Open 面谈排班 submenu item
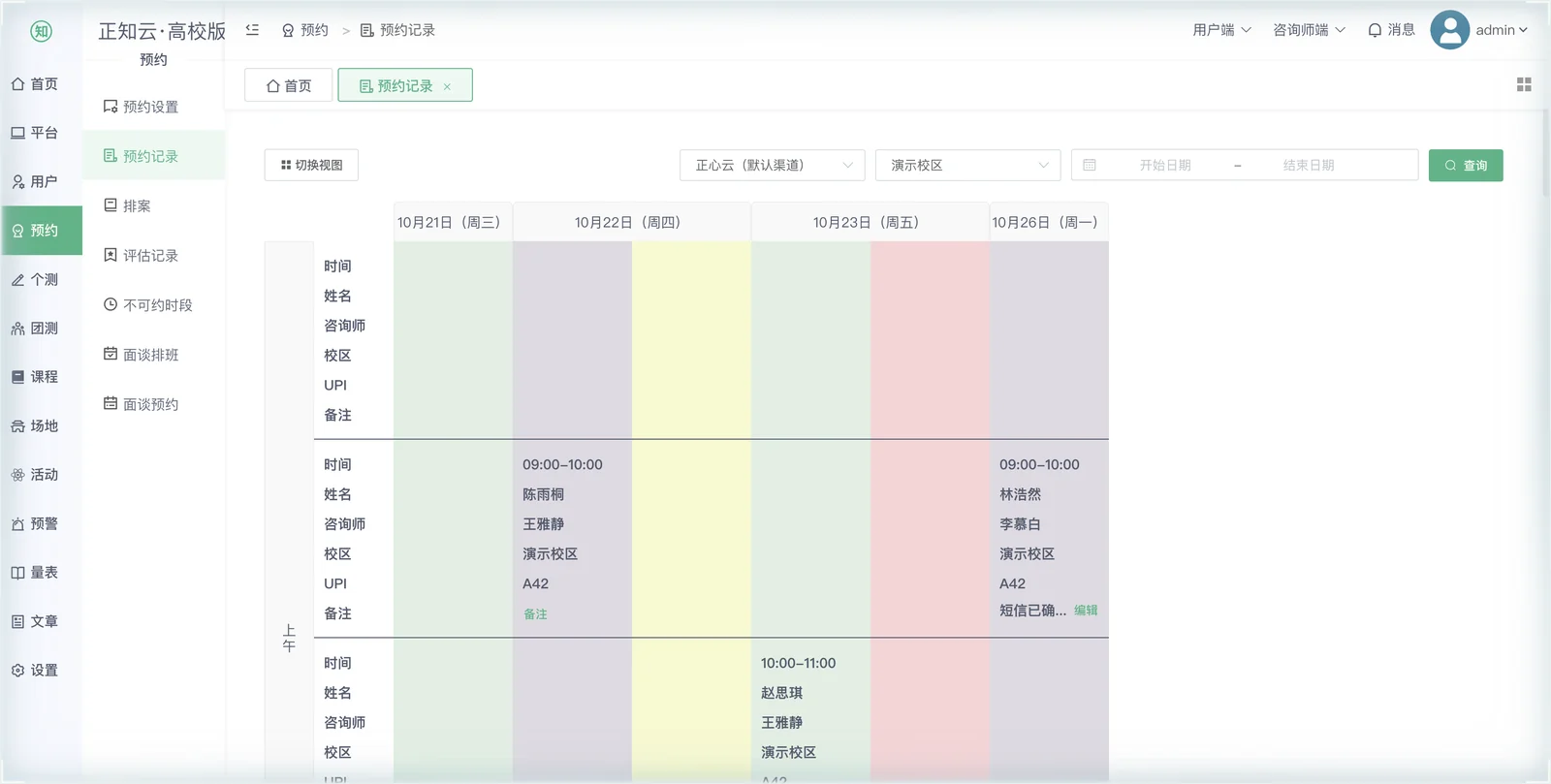 pyautogui.click(x=142, y=355)
